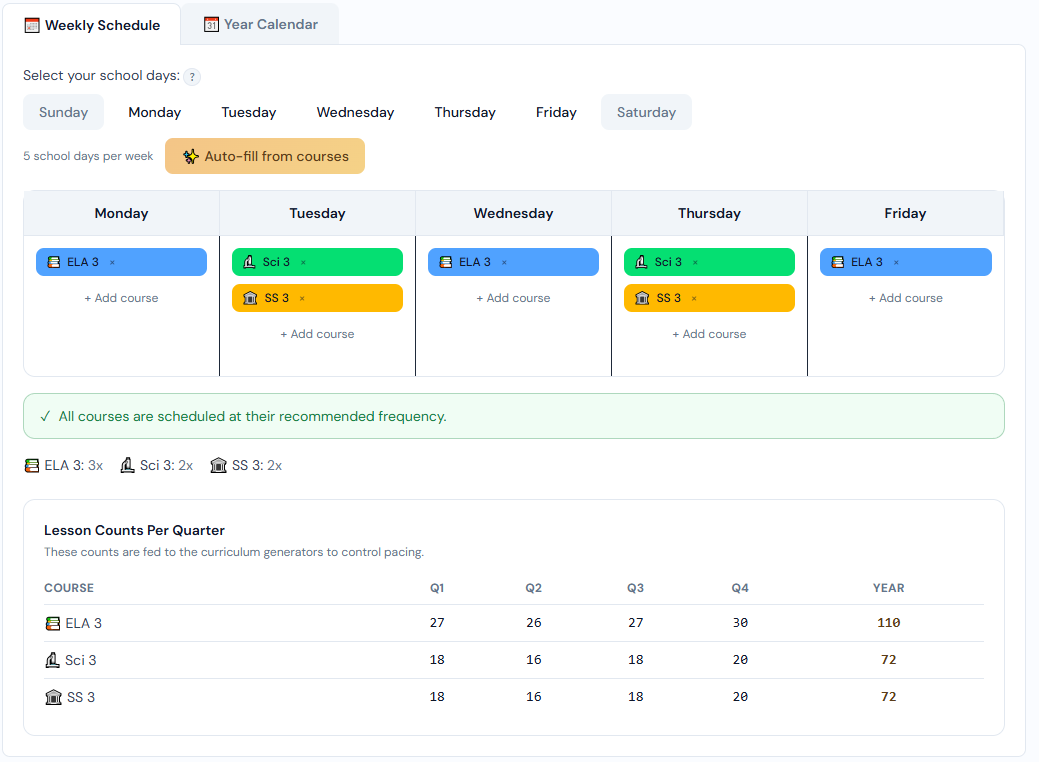
Task: Select the Weekly Schedule tab
Action: pos(92,25)
